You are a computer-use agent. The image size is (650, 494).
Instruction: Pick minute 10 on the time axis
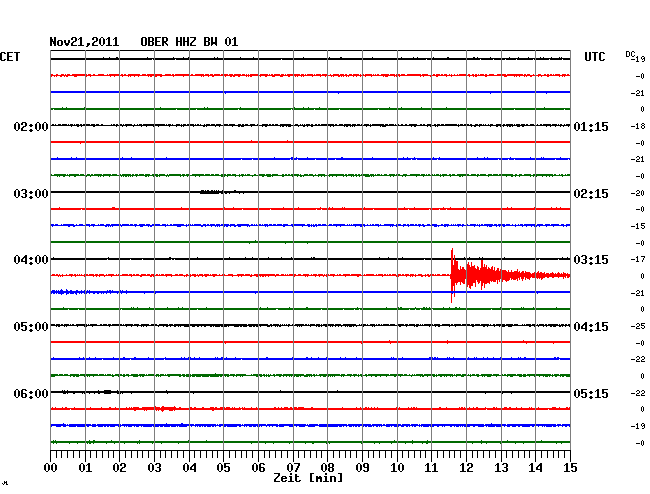(397, 468)
